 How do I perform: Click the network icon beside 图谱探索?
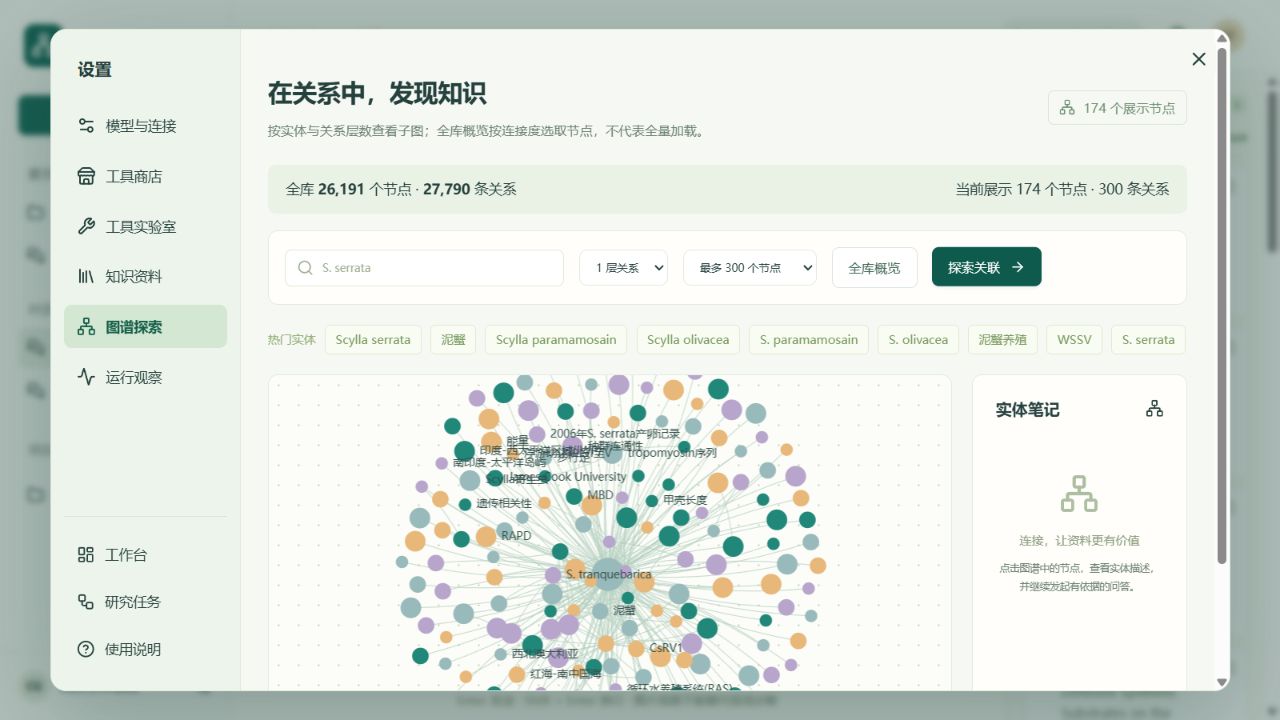86,326
